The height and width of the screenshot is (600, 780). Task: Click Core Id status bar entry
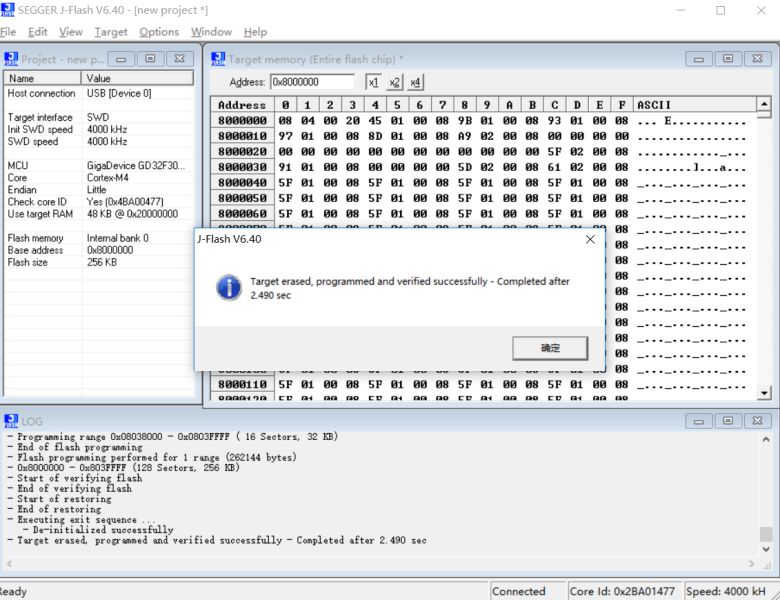[x=625, y=591]
